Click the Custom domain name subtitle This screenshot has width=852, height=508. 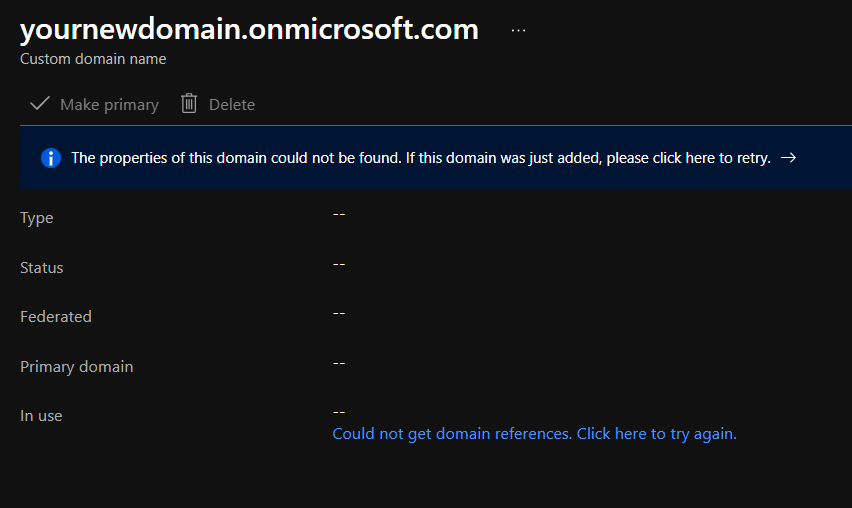tap(93, 59)
